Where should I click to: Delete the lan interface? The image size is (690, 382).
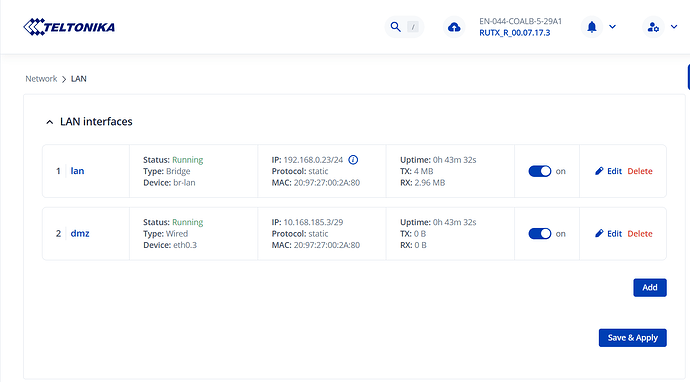(640, 171)
